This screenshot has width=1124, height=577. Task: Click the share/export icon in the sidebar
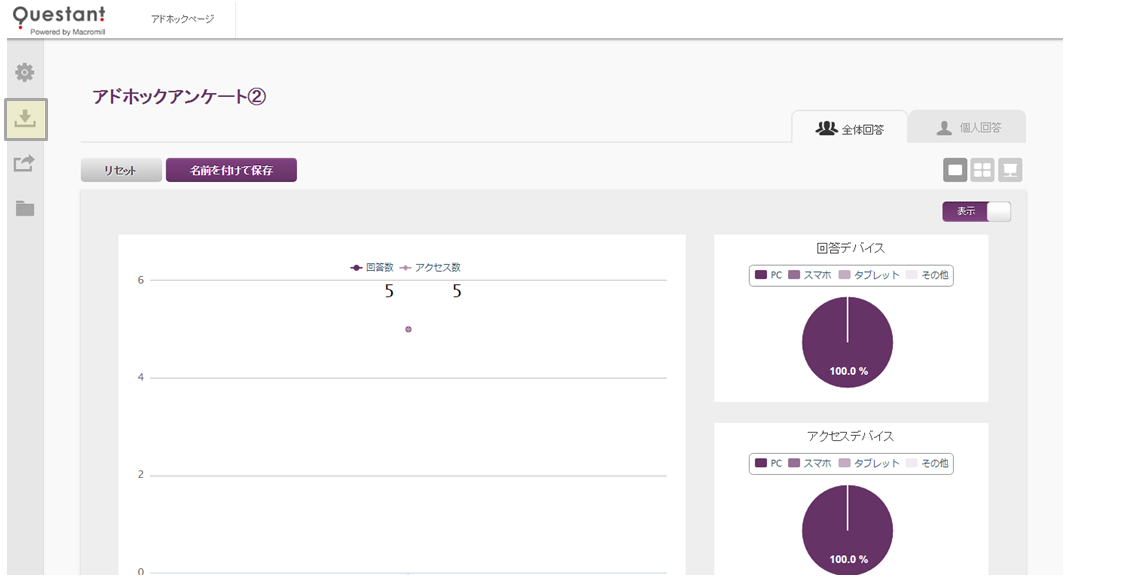25,163
